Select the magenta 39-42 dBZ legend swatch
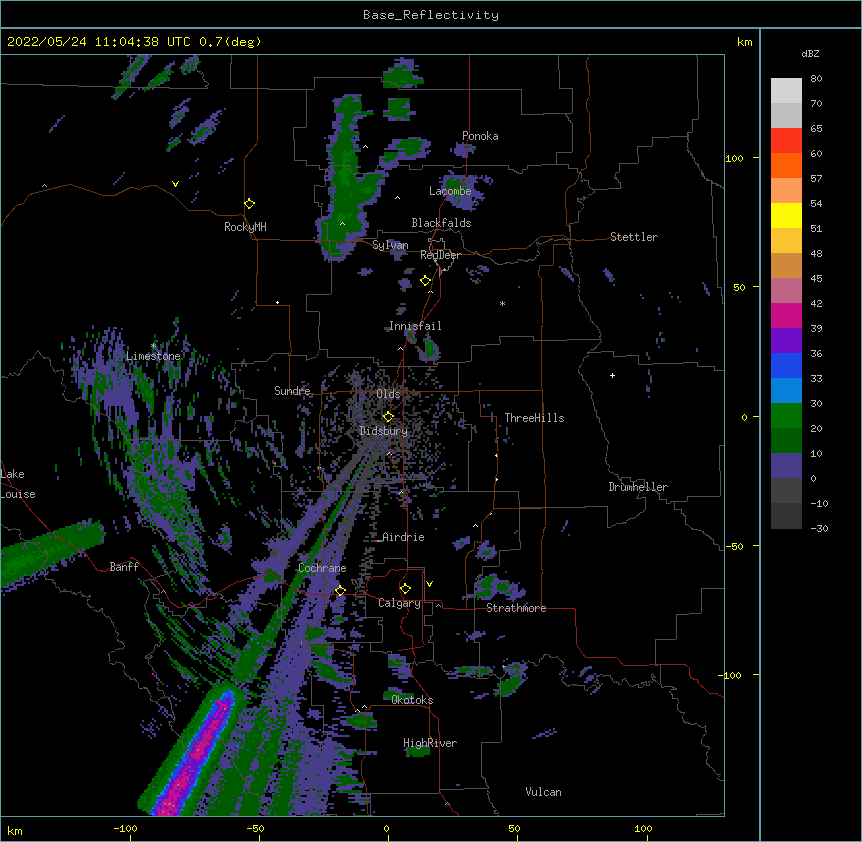 786,315
